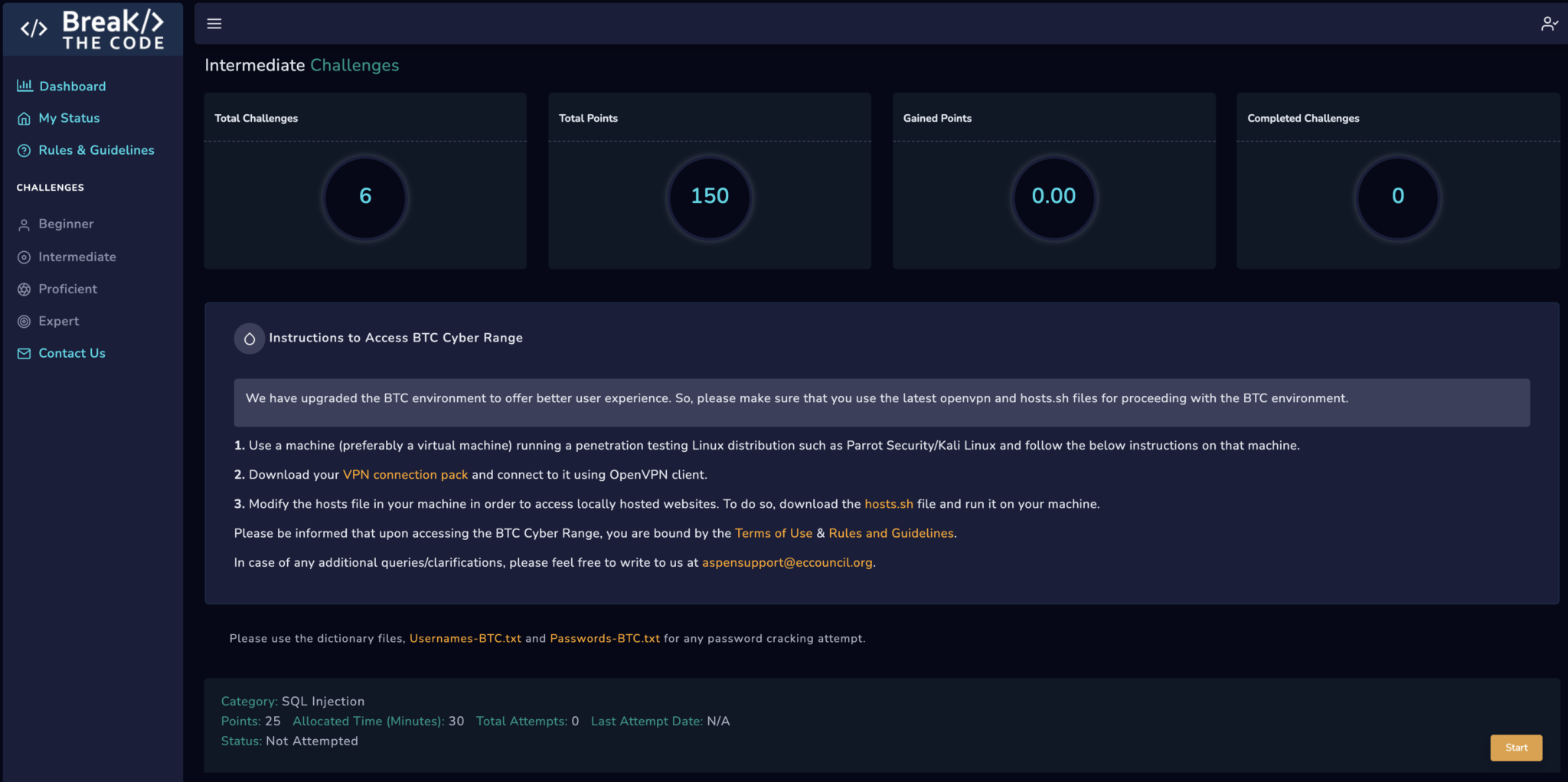
Task: Click the Dashboard bar chart icon
Action: pos(24,86)
